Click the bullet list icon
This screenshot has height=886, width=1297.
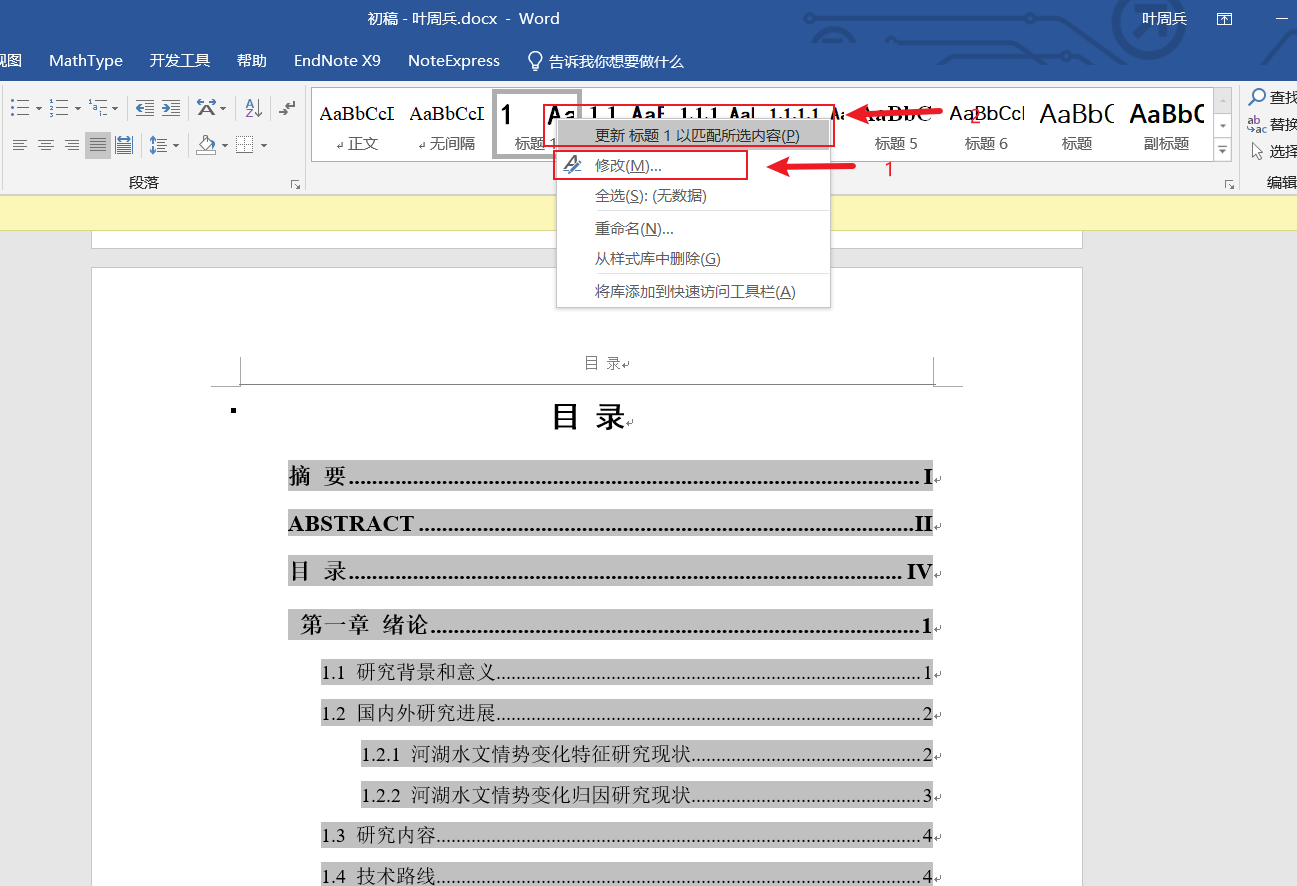click(20, 108)
